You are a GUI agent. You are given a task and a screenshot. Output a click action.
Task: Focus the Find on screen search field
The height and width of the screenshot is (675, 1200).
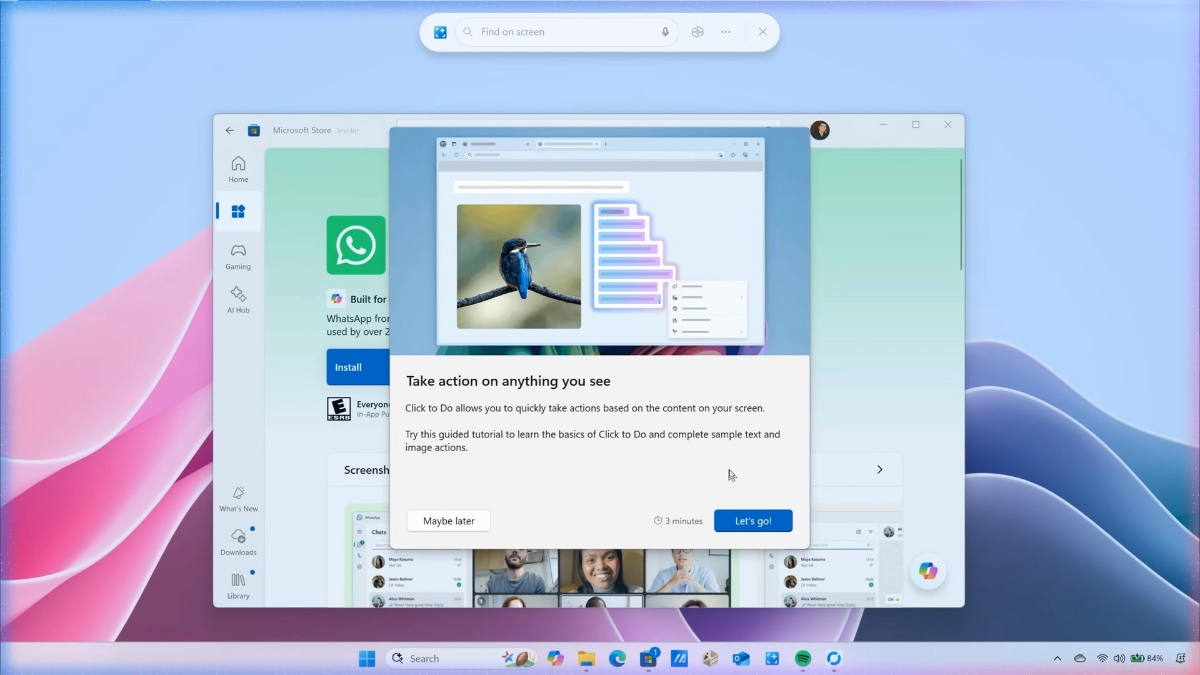click(x=566, y=32)
